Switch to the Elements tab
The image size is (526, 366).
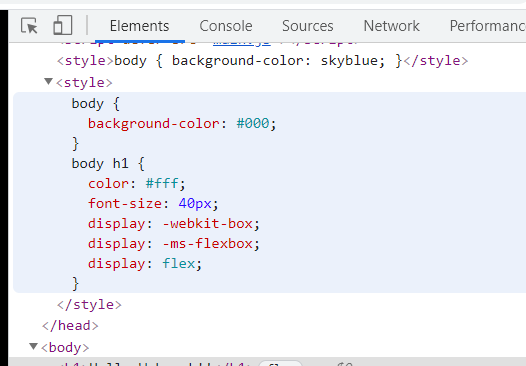click(x=140, y=26)
